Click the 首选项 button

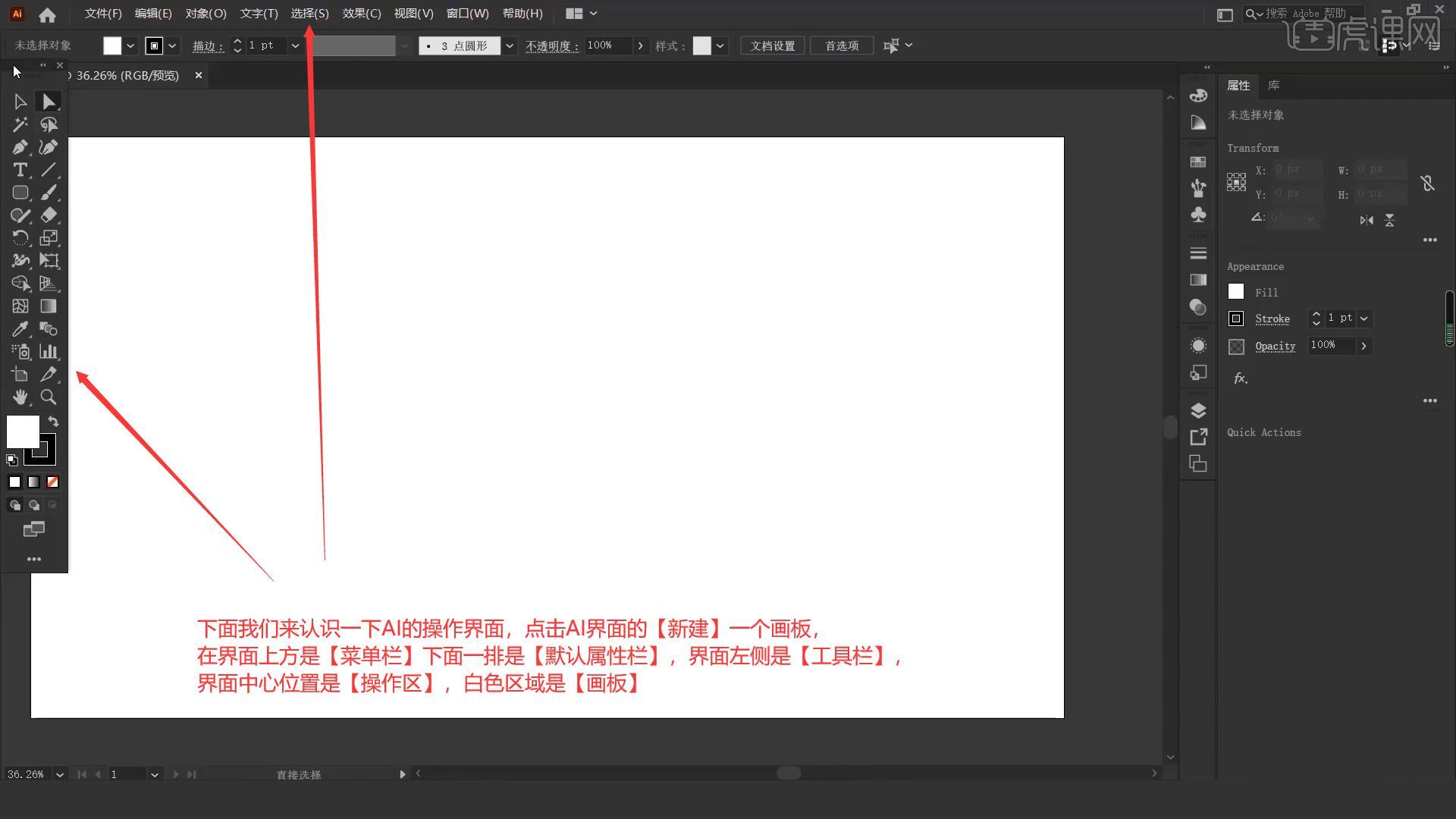(x=841, y=45)
